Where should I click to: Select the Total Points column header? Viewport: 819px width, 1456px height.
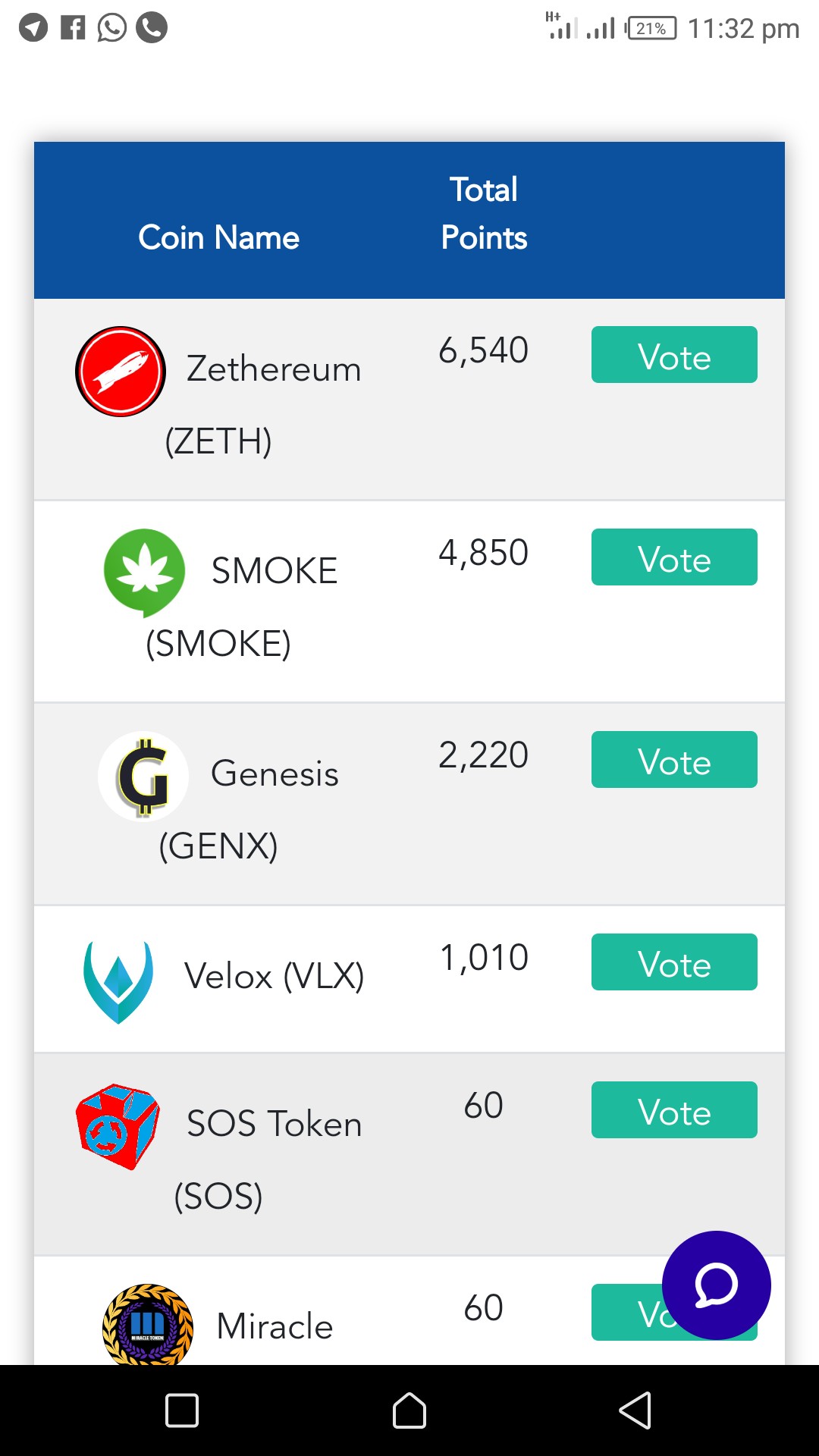point(484,214)
